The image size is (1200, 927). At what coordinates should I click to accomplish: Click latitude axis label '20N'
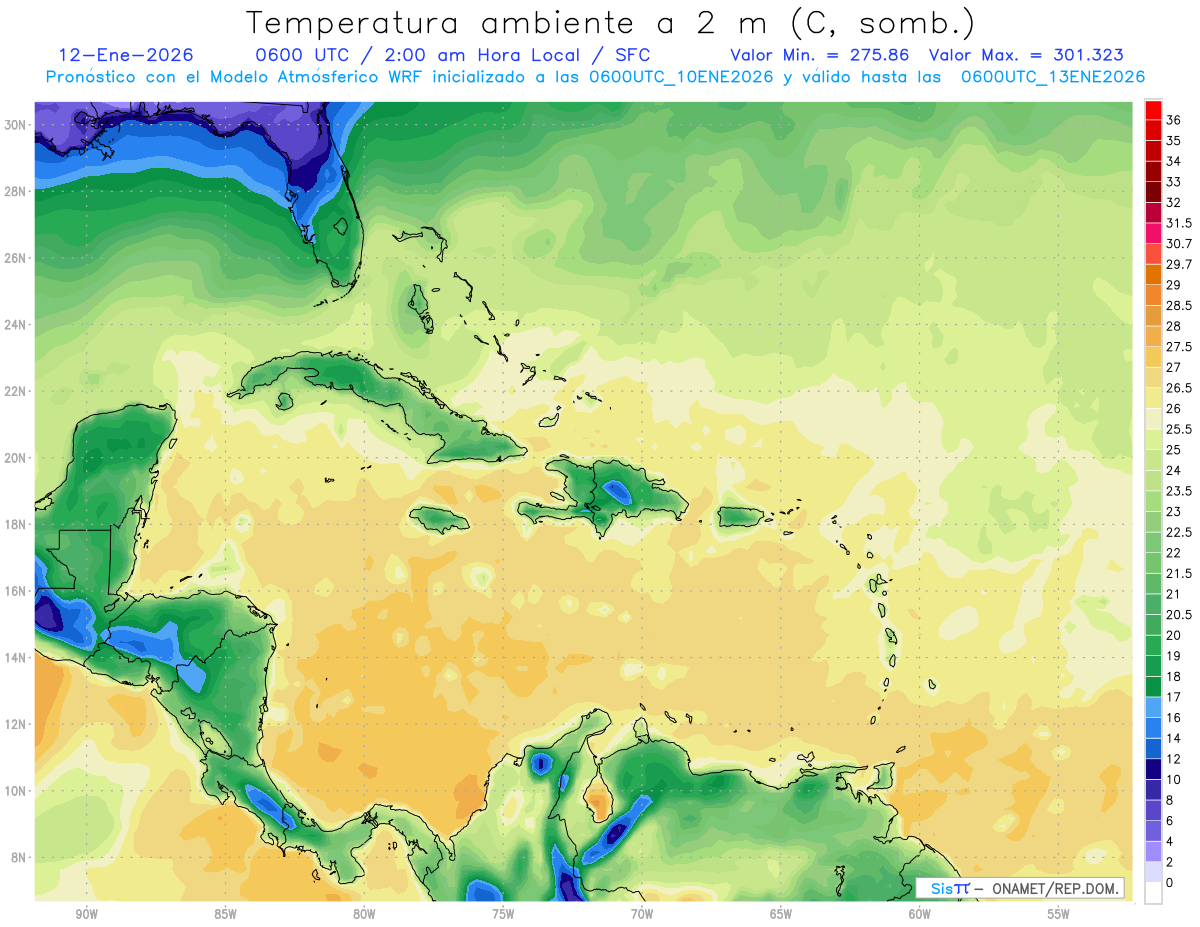click(x=15, y=458)
